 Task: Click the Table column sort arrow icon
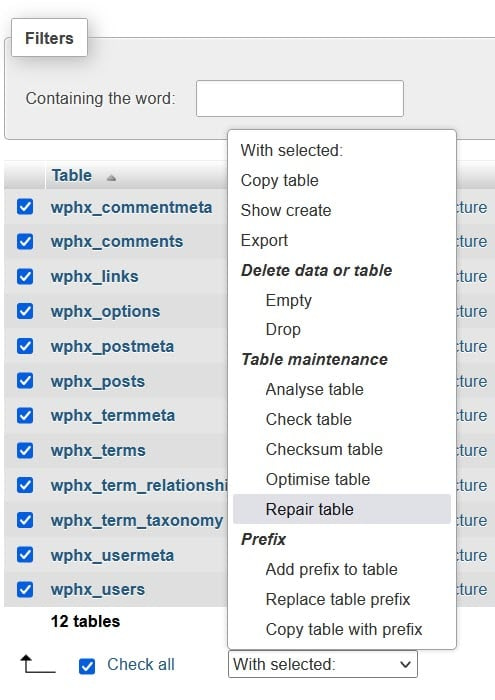(111, 178)
